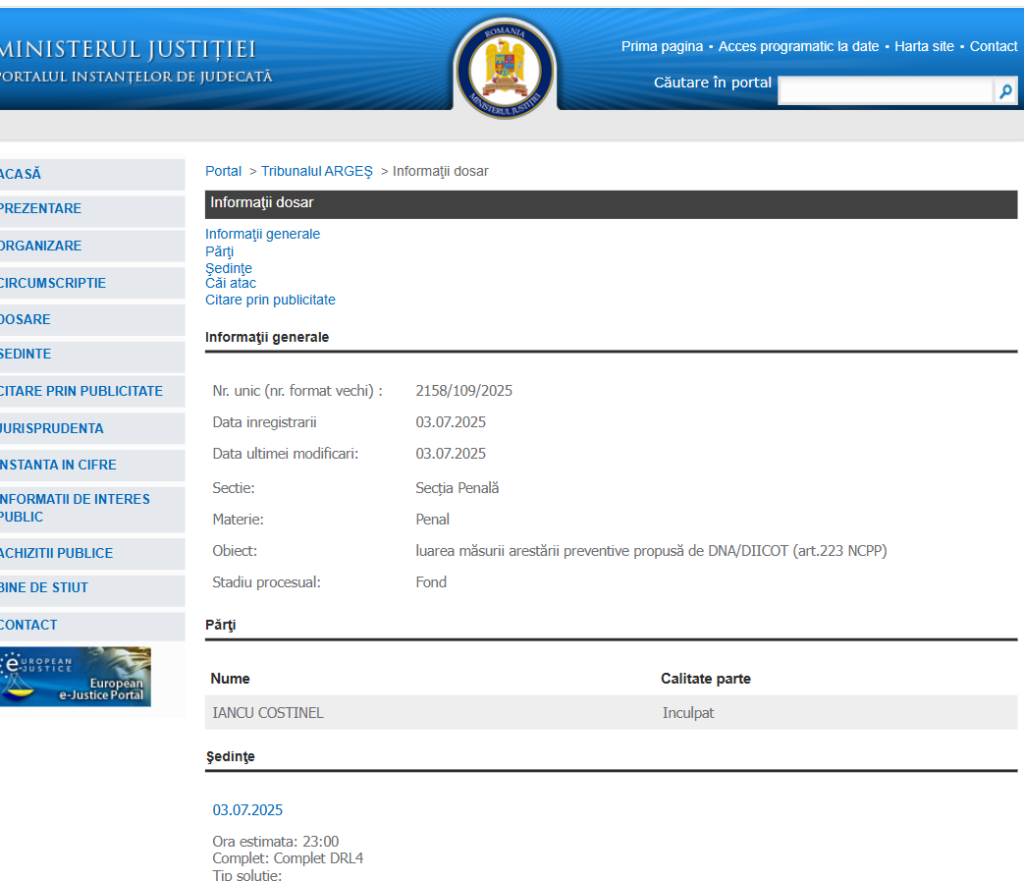Viewport: 1024px width, 881px height.
Task: Click party name IANCU COSTINEL
Action: (x=268, y=713)
